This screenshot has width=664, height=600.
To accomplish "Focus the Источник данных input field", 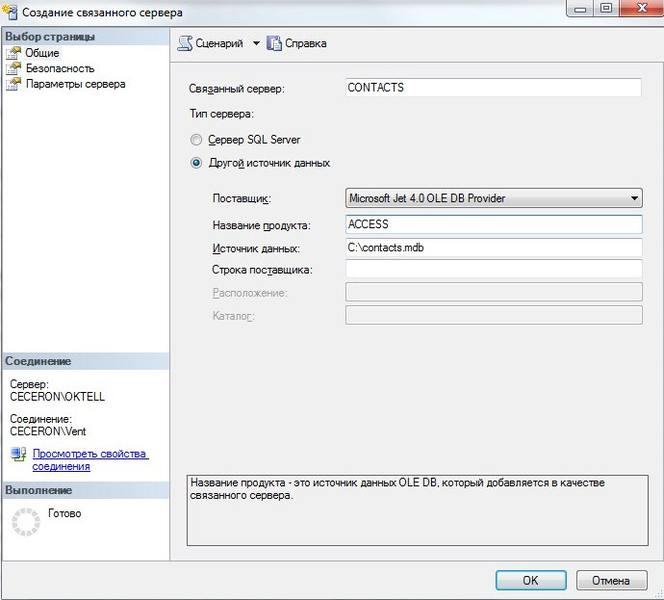I will tap(493, 247).
